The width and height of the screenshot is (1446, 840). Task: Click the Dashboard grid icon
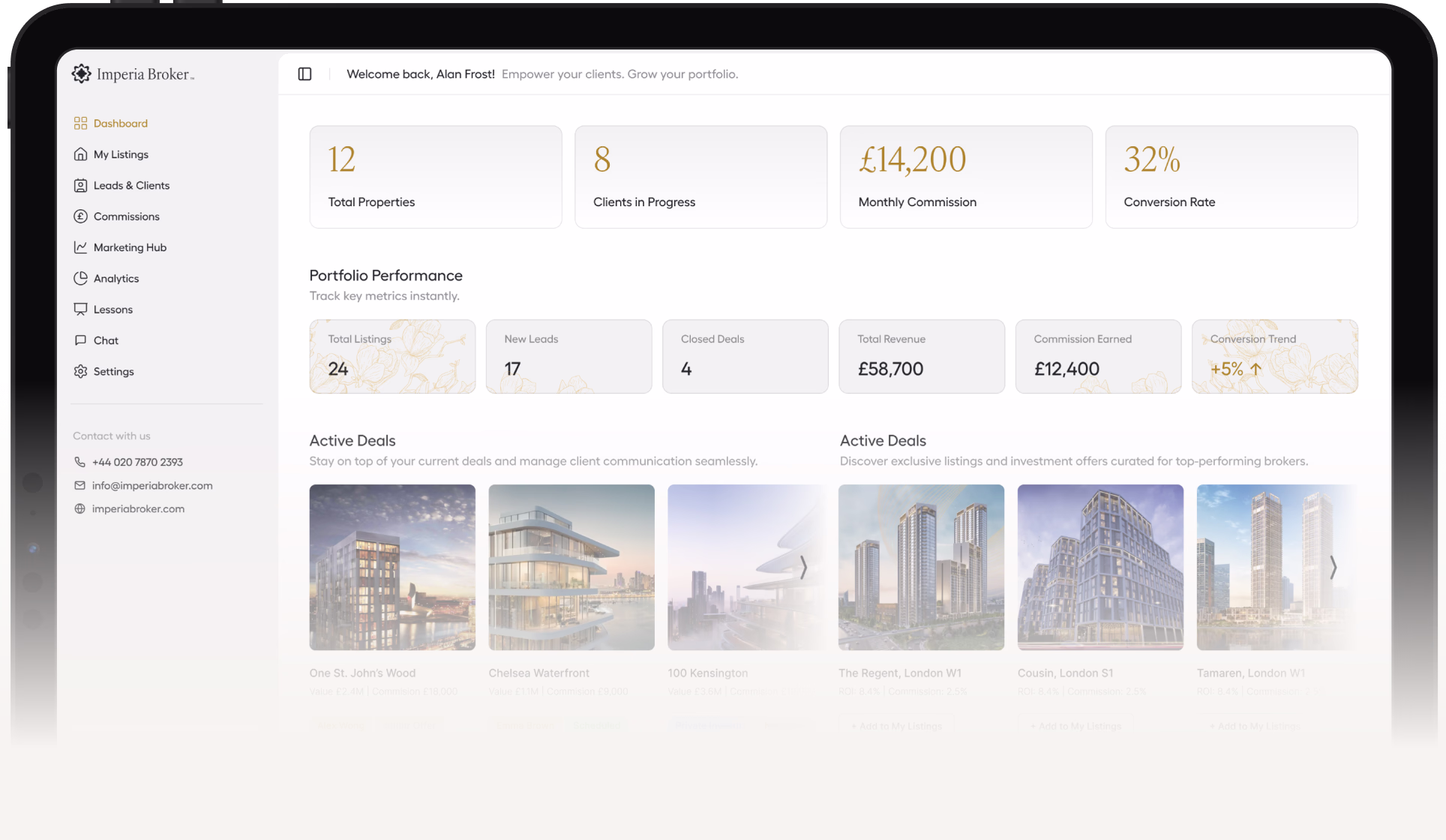[80, 123]
